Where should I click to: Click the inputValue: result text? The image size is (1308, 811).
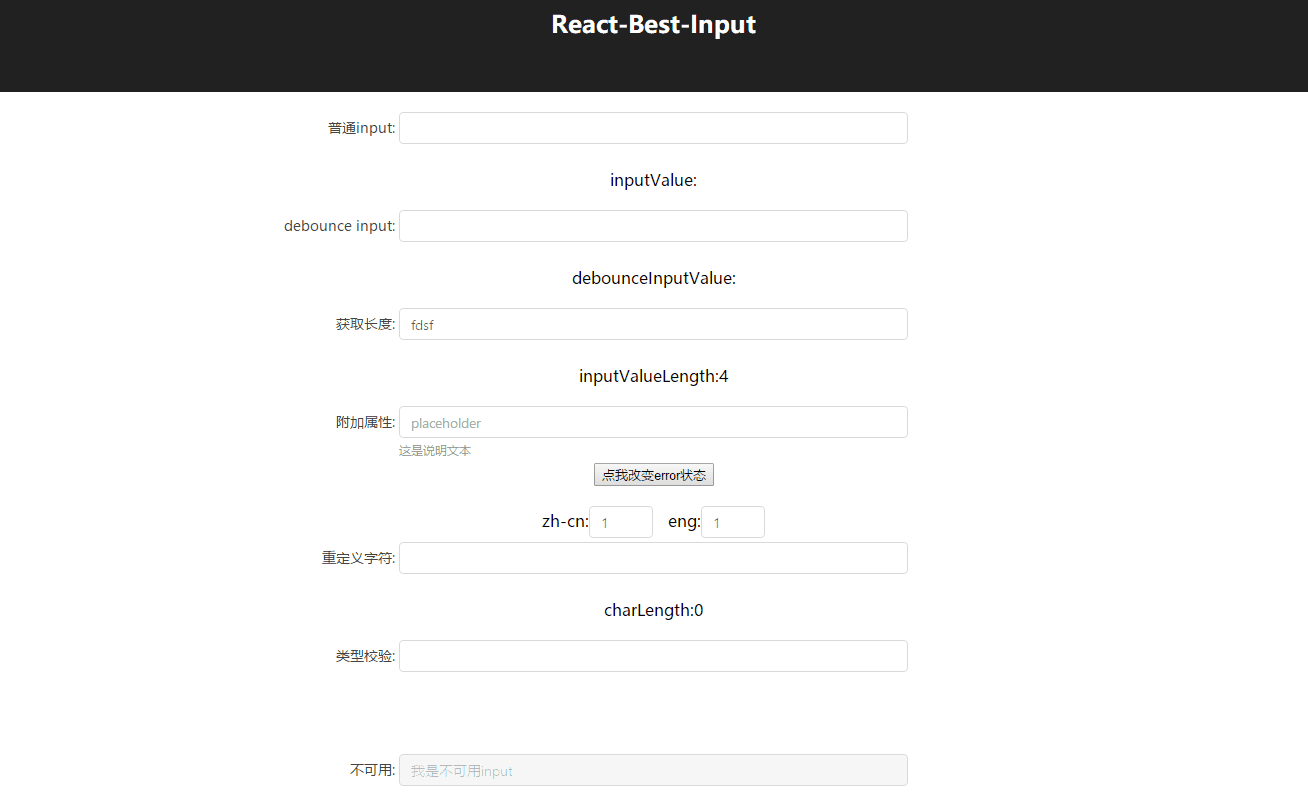click(654, 180)
